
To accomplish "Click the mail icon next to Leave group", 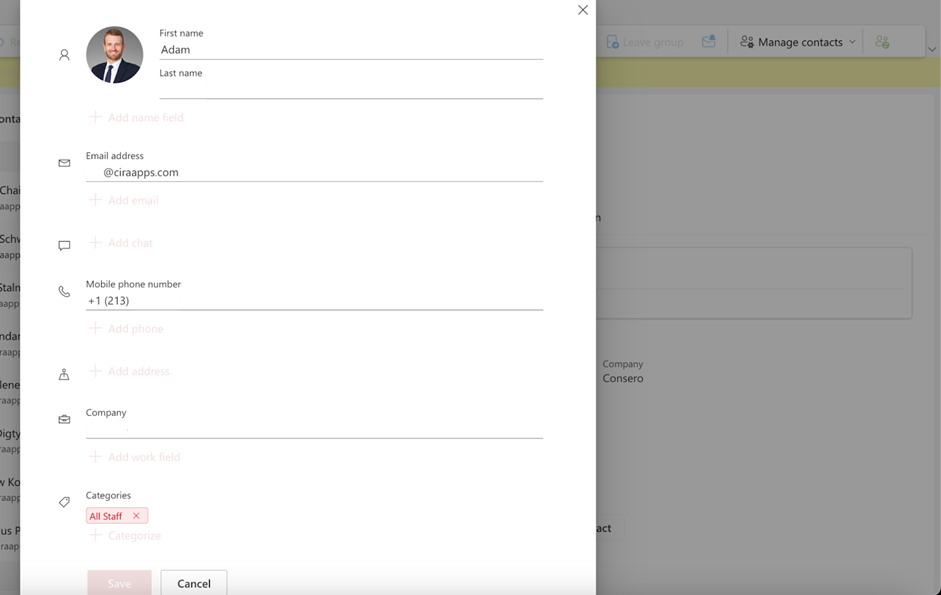I will pyautogui.click(x=709, y=41).
